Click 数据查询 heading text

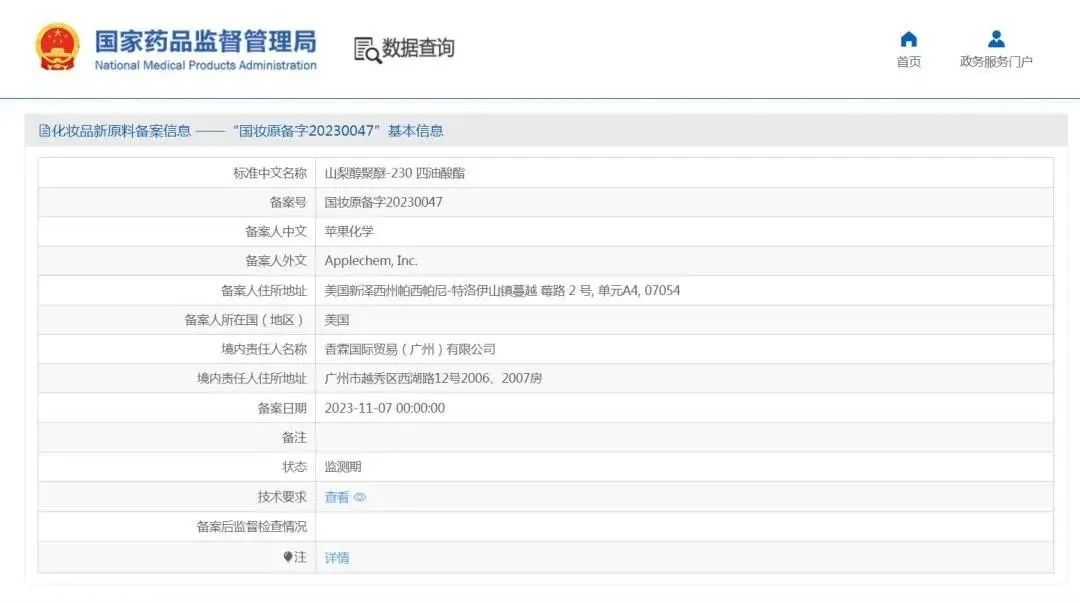(x=418, y=48)
